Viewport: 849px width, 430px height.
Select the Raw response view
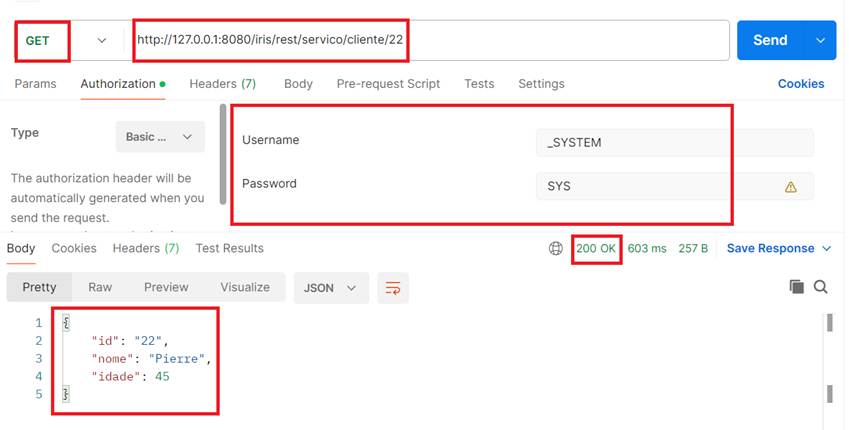(x=100, y=287)
